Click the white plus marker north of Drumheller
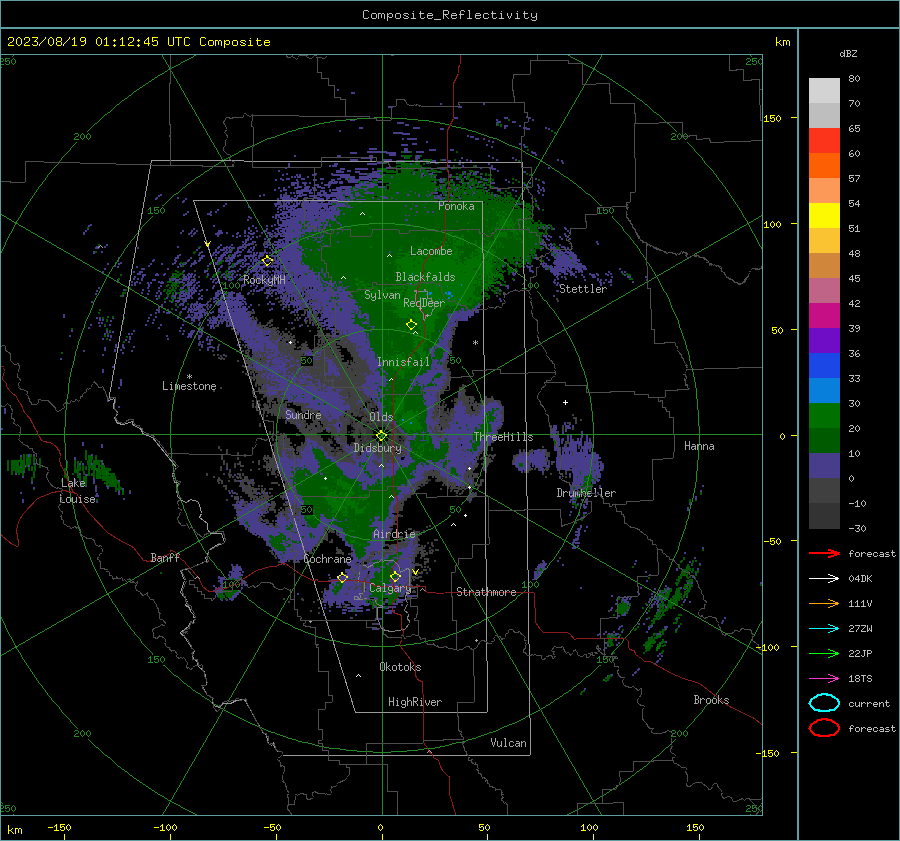The height and width of the screenshot is (841, 900). (x=565, y=403)
